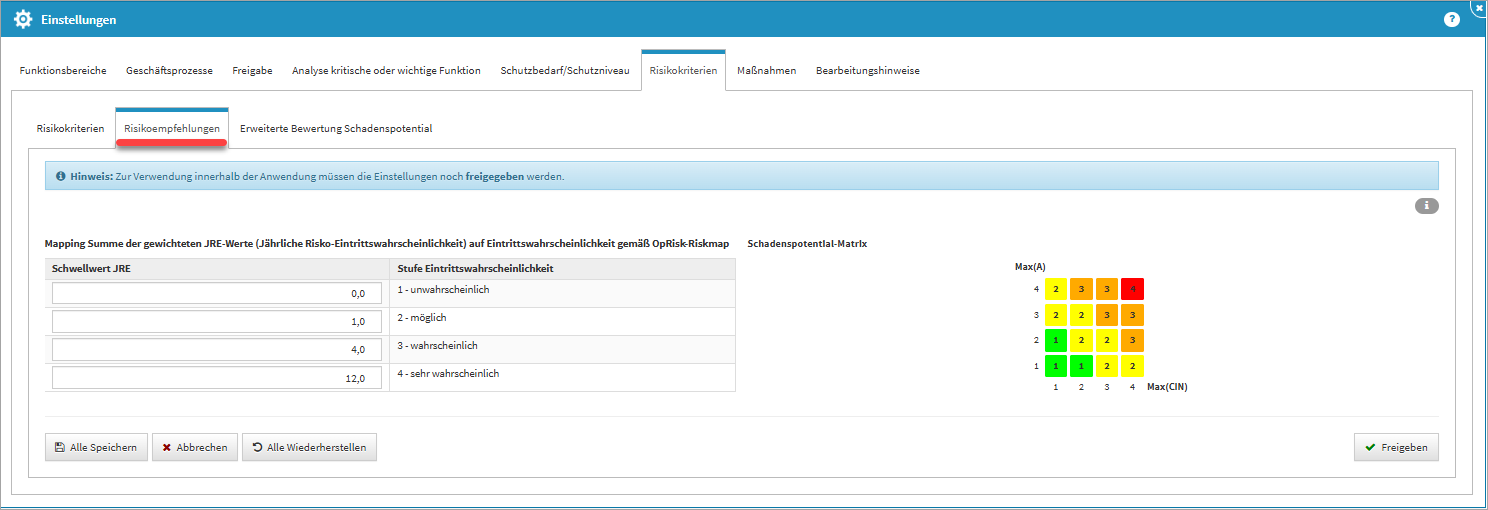The width and height of the screenshot is (1488, 510).
Task: Click Alle Wiederherstellen button
Action: click(309, 448)
